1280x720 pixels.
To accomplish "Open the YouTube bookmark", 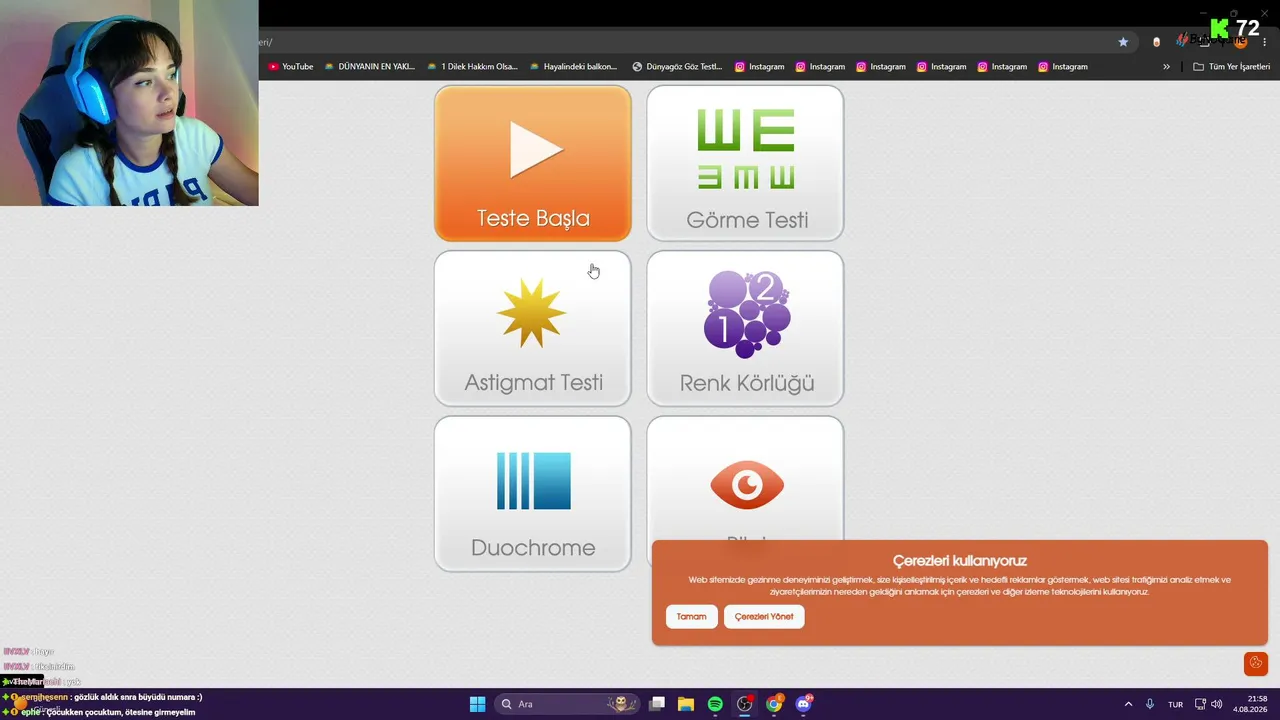I will 291,67.
